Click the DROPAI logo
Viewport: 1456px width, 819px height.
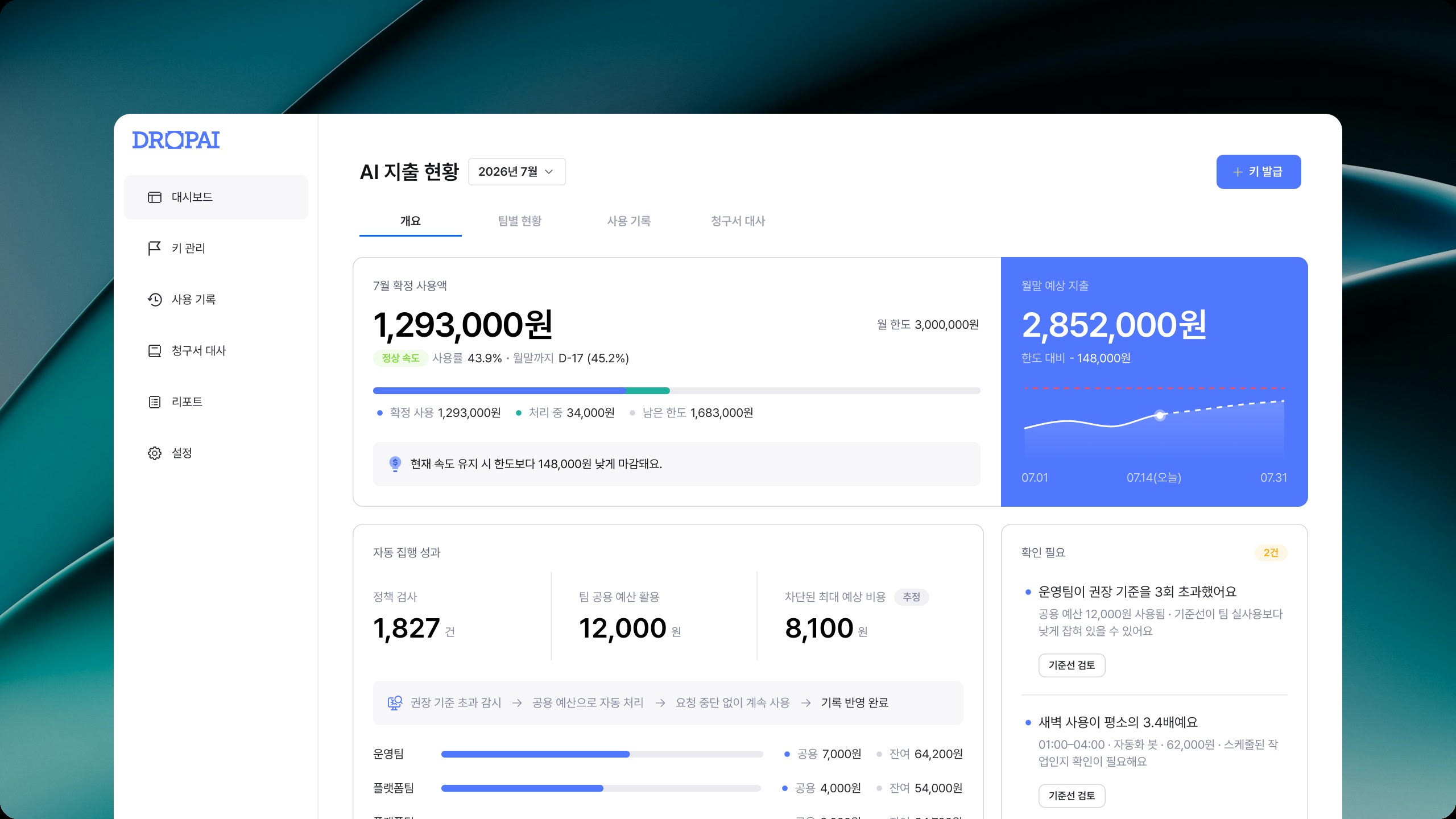176,140
